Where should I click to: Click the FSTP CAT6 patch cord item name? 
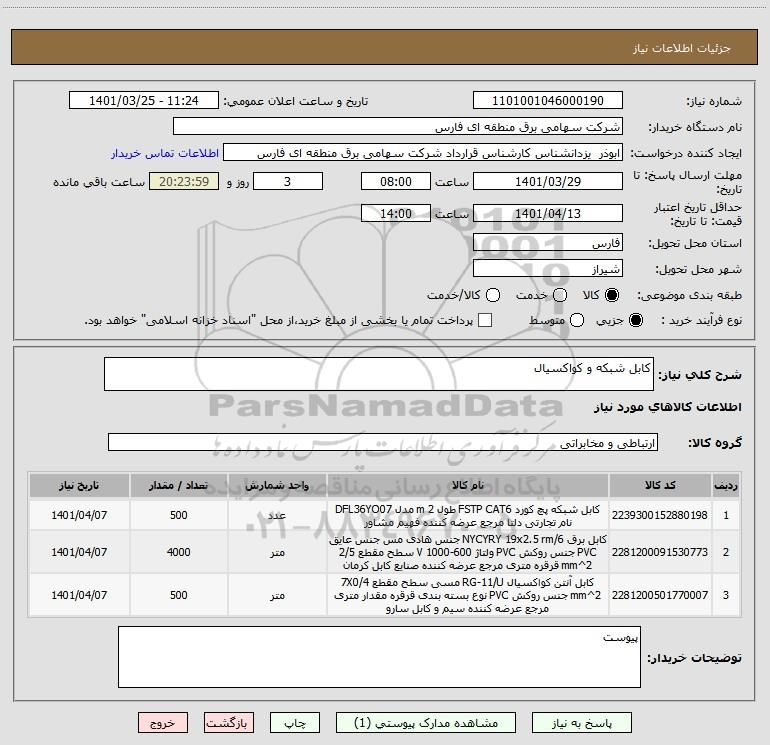[468, 516]
